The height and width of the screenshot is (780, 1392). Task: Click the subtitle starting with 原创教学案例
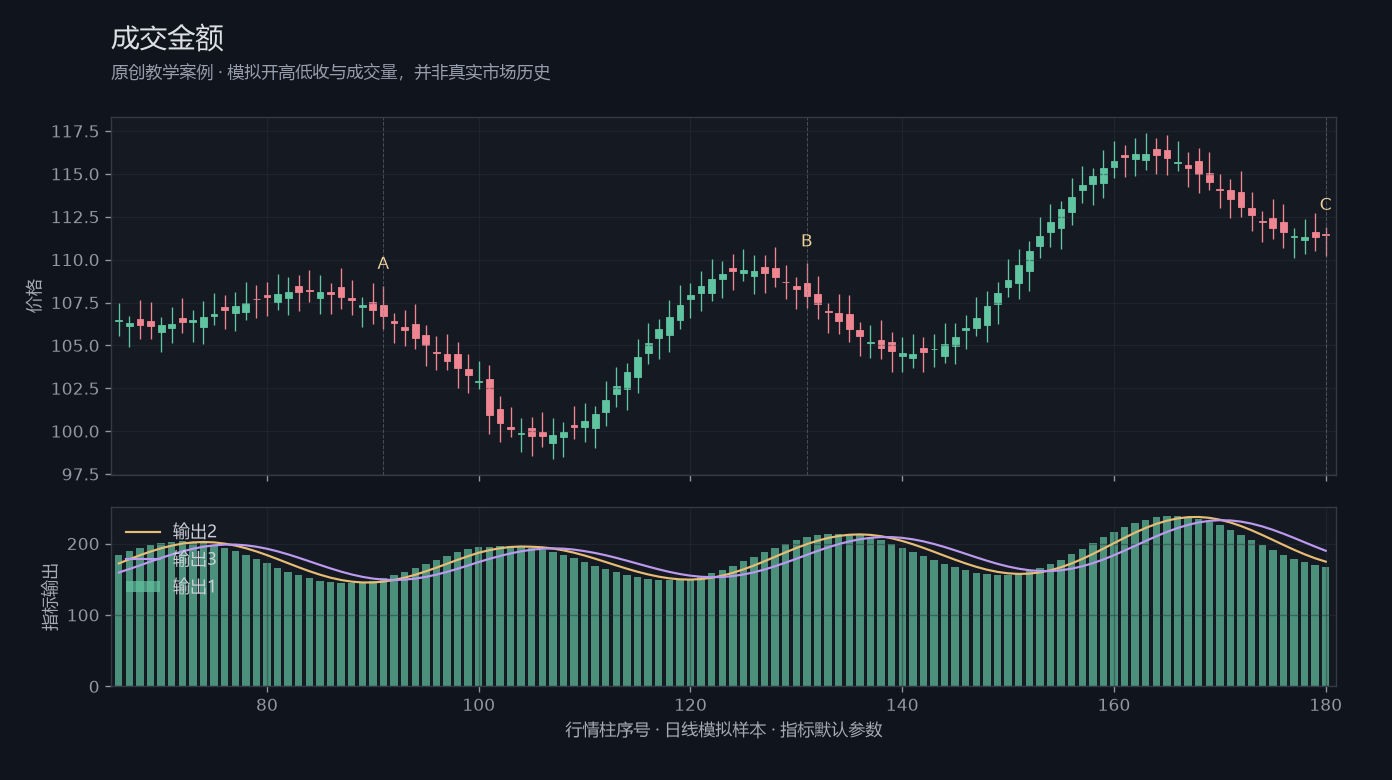(x=331, y=73)
